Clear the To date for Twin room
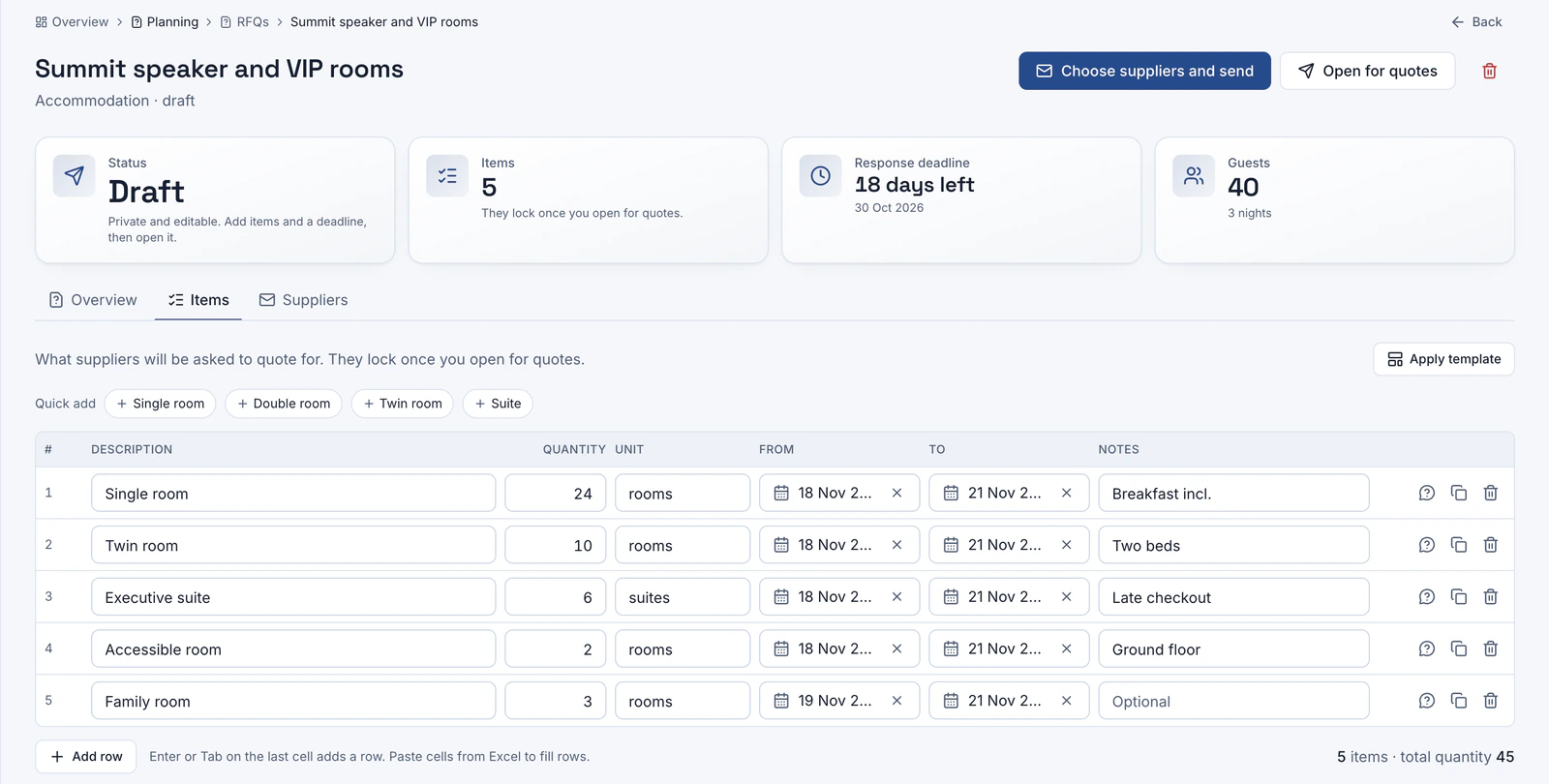Screen dimensions: 1549x784 1067,545
